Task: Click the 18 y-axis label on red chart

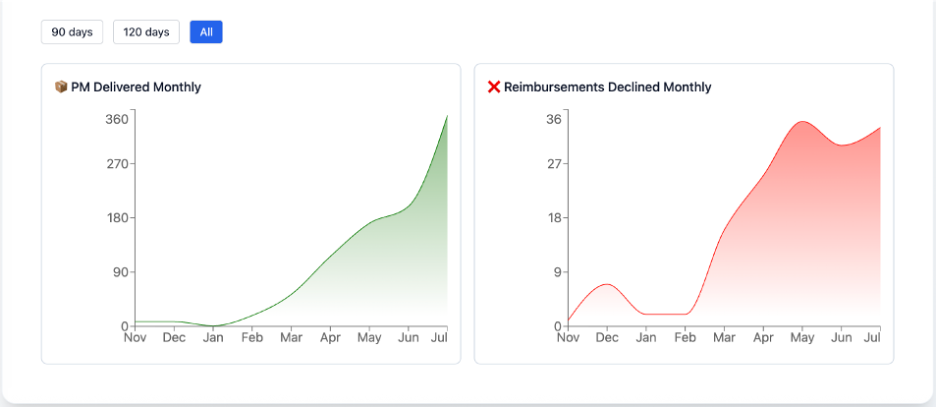Action: (553, 218)
